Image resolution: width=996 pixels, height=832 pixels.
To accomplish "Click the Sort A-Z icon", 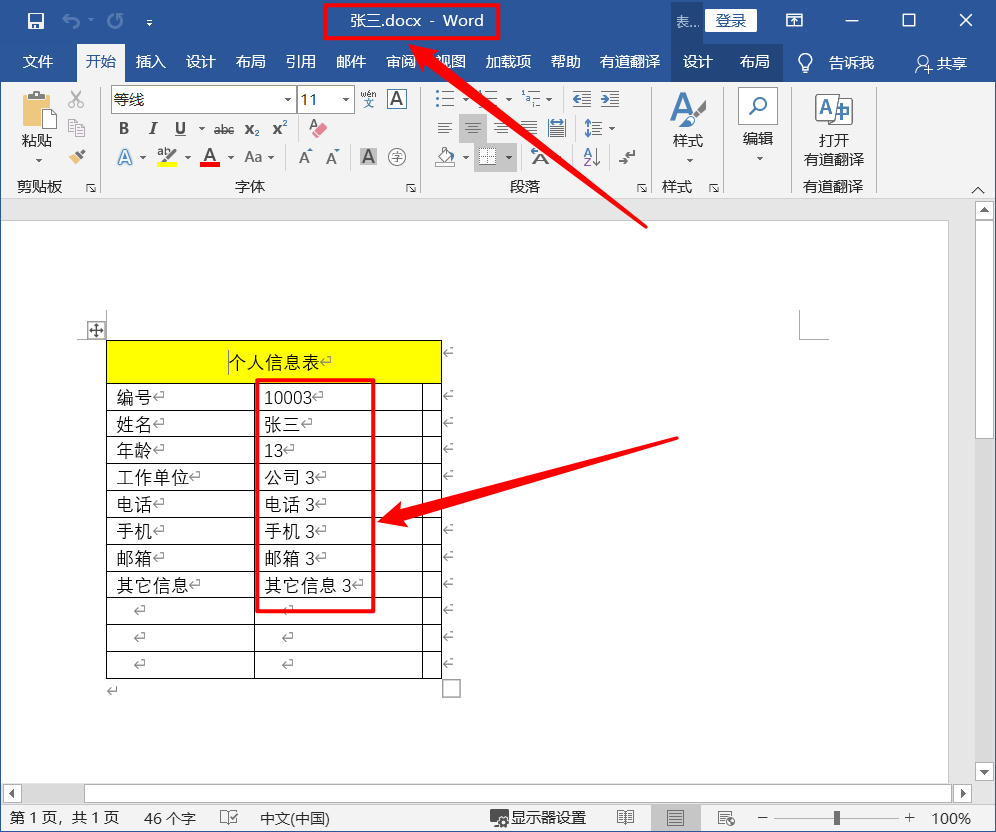I will tap(592, 157).
